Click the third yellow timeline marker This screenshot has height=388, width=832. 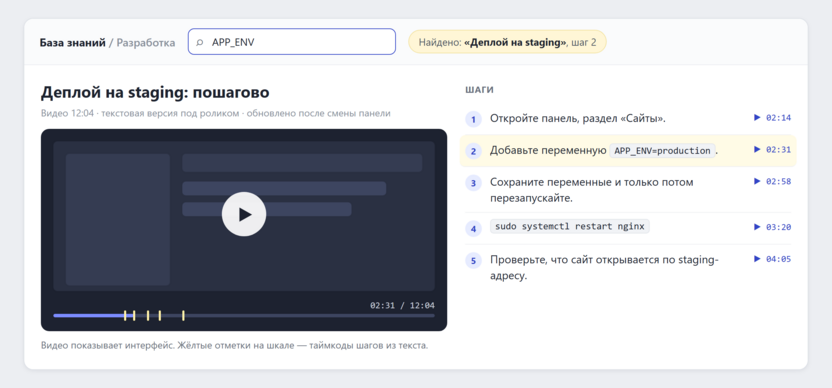148,315
